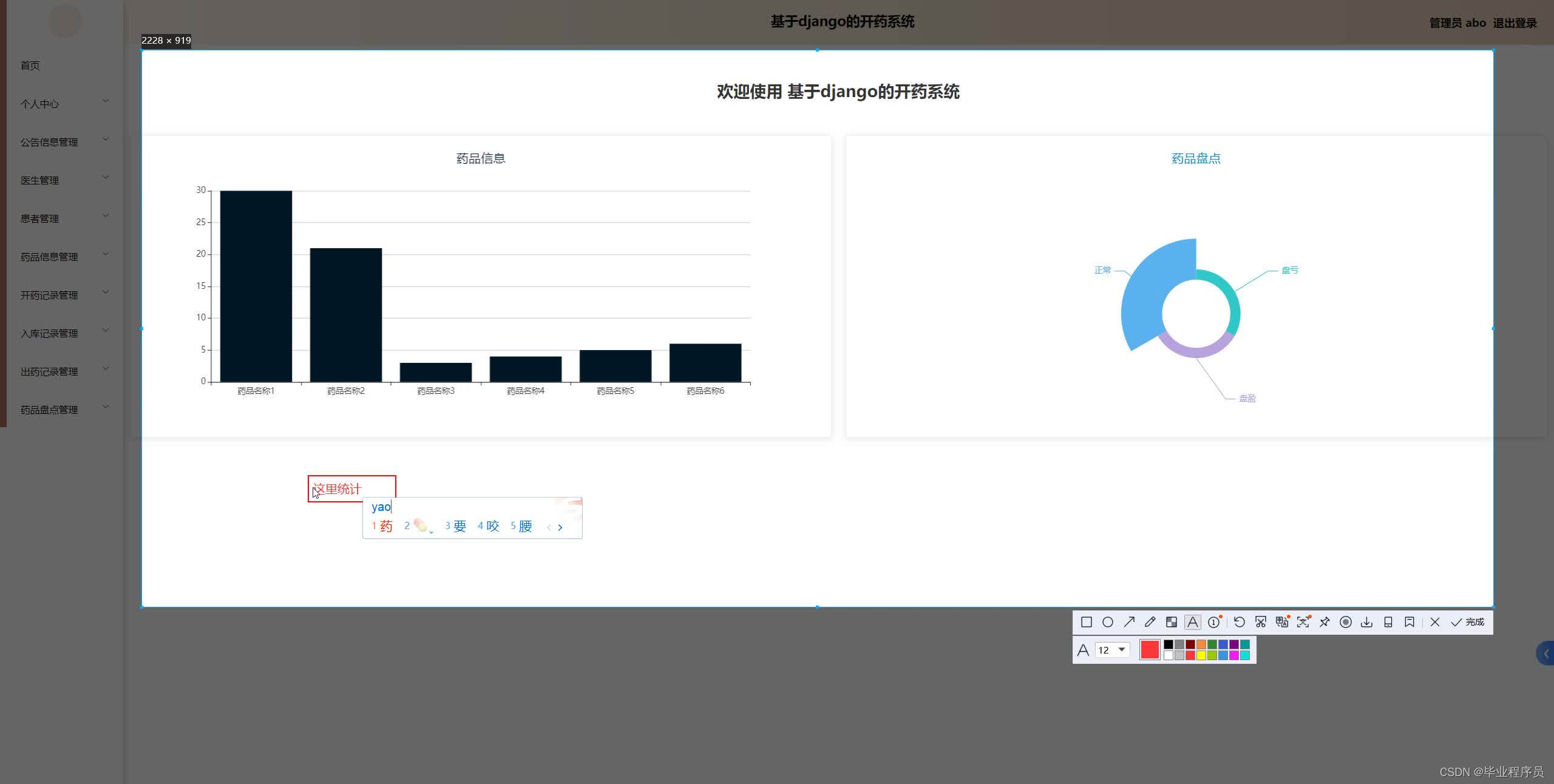This screenshot has height=784, width=1554.
Task: Undo the last annotation
Action: [1240, 622]
